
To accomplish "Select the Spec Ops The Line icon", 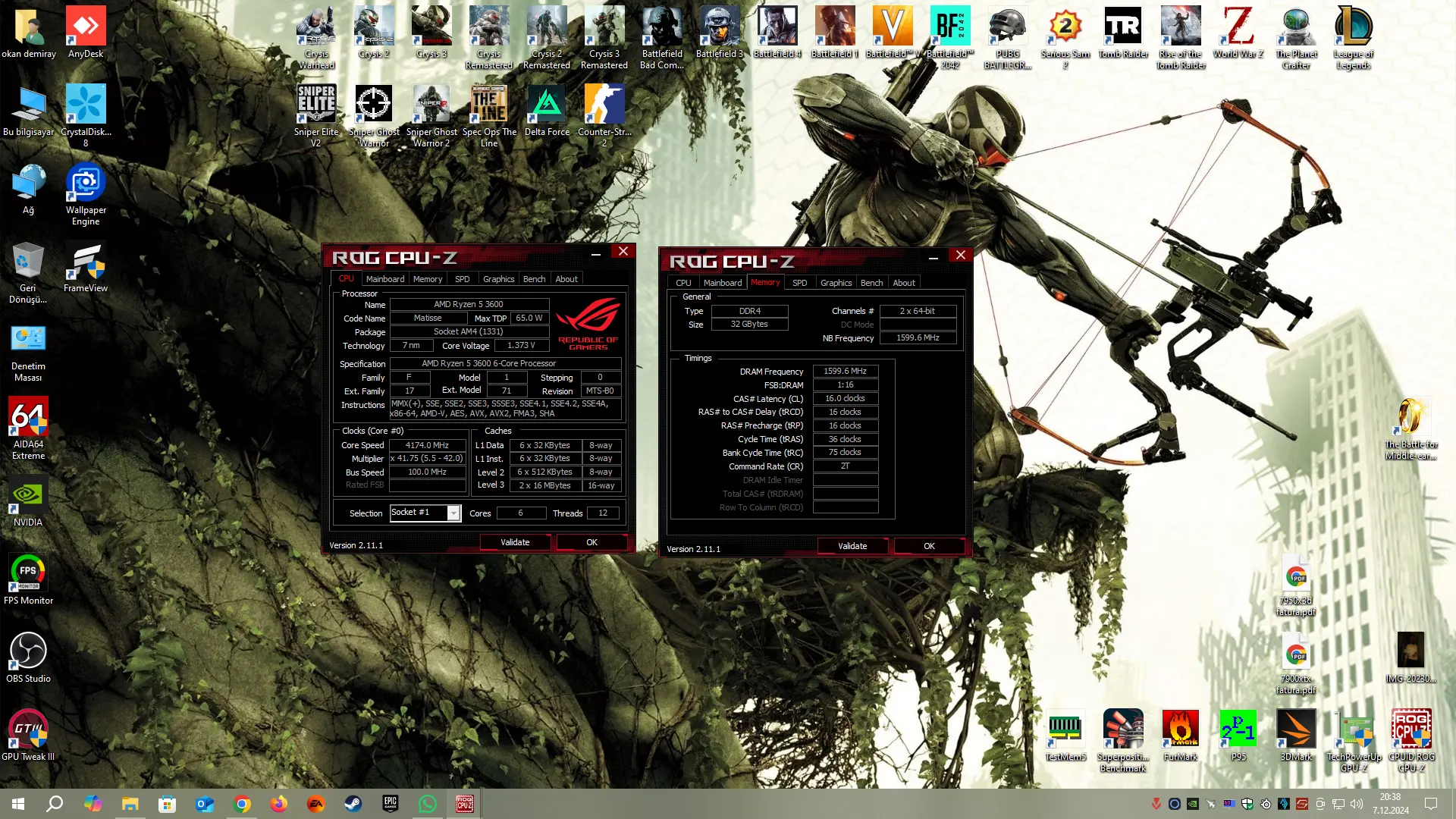I will click(x=489, y=116).
